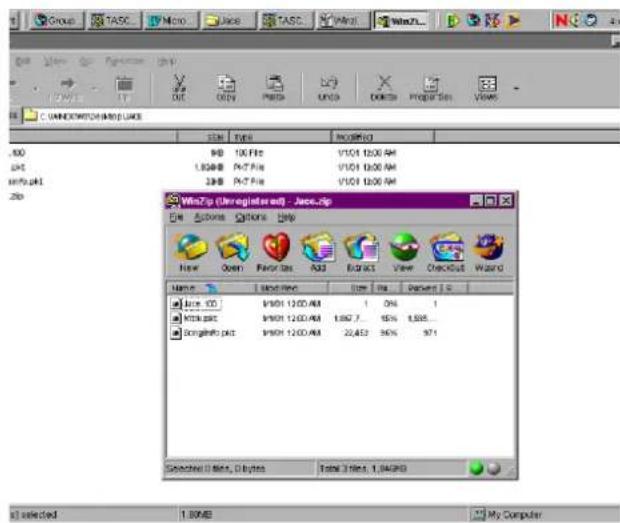Open the WinZip File menu
The height and width of the screenshot is (523, 620).
click(x=176, y=217)
